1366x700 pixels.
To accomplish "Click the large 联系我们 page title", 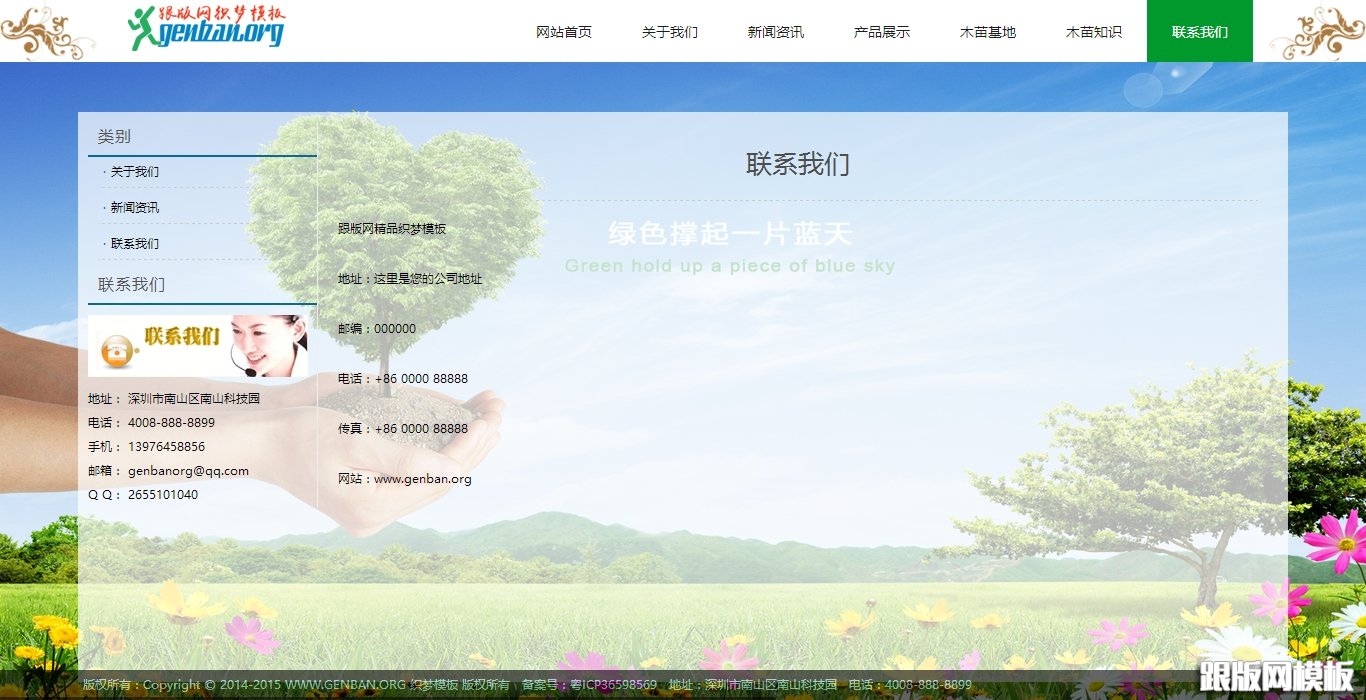I will pos(798,165).
